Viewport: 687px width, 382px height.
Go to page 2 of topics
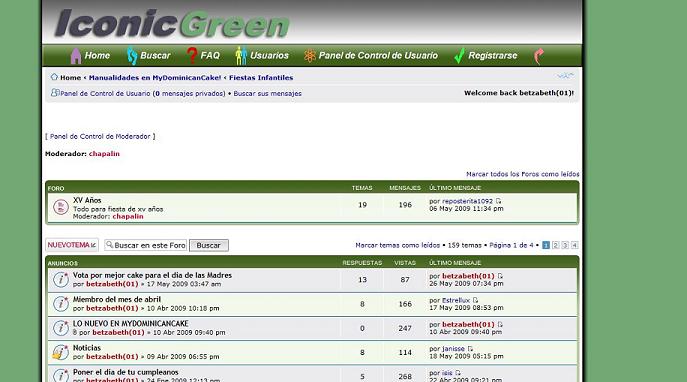pyautogui.click(x=556, y=245)
